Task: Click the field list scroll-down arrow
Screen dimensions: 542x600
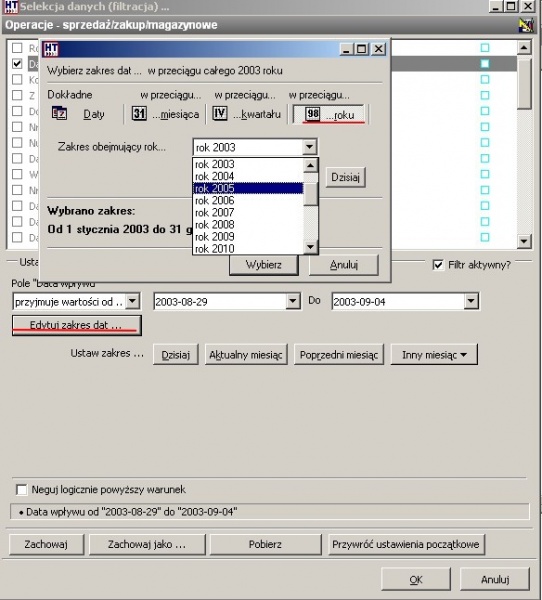Action: tap(524, 241)
